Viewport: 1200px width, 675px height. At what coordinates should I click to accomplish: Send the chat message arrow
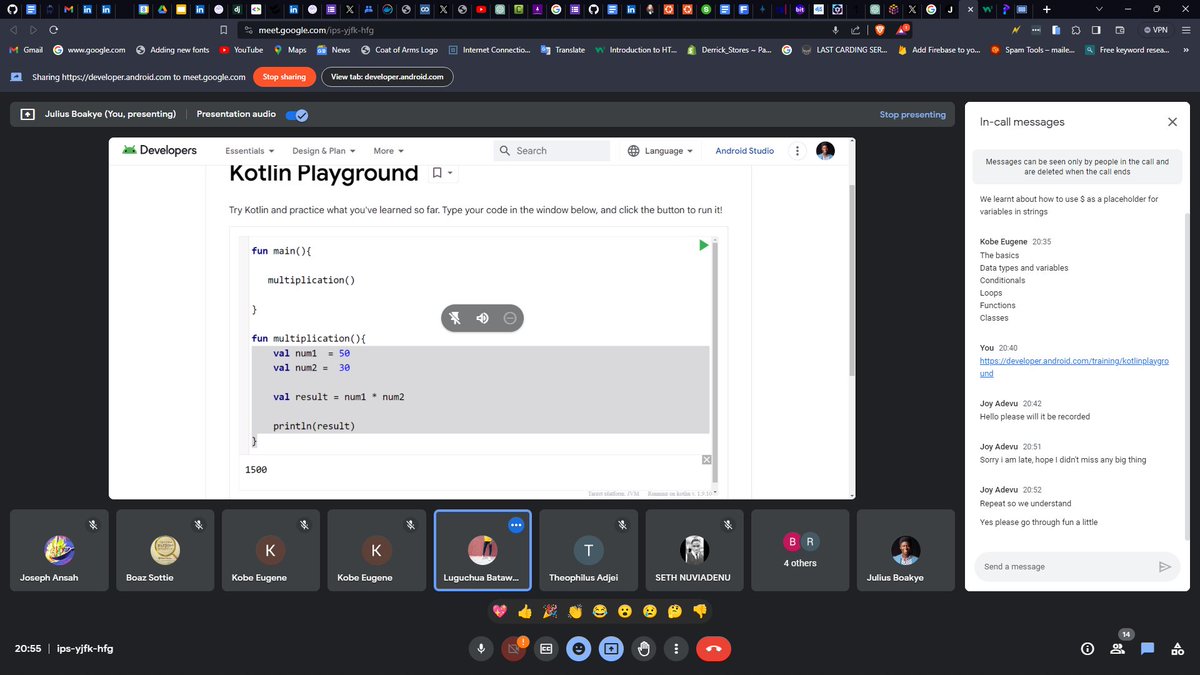click(x=1164, y=566)
